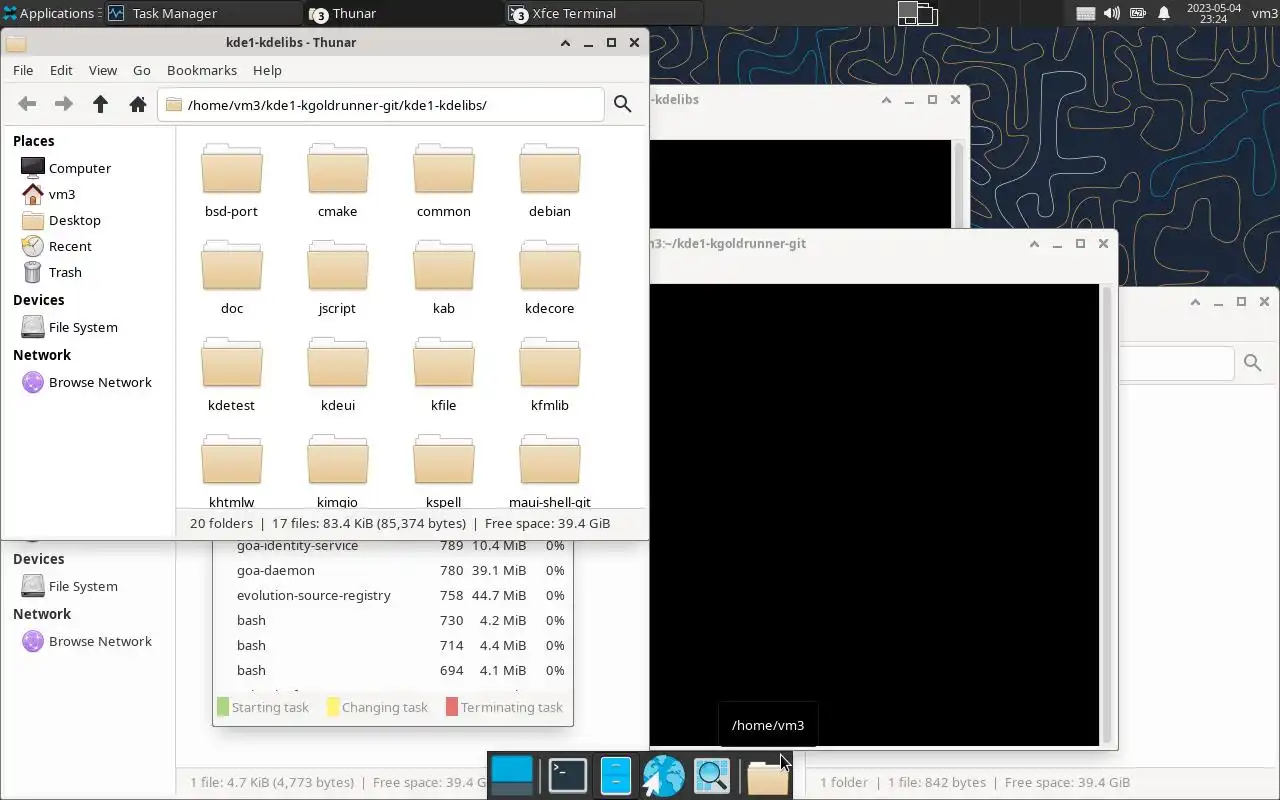1280x800 pixels.
Task: Click the keyboard icon in top panel
Action: (1086, 13)
